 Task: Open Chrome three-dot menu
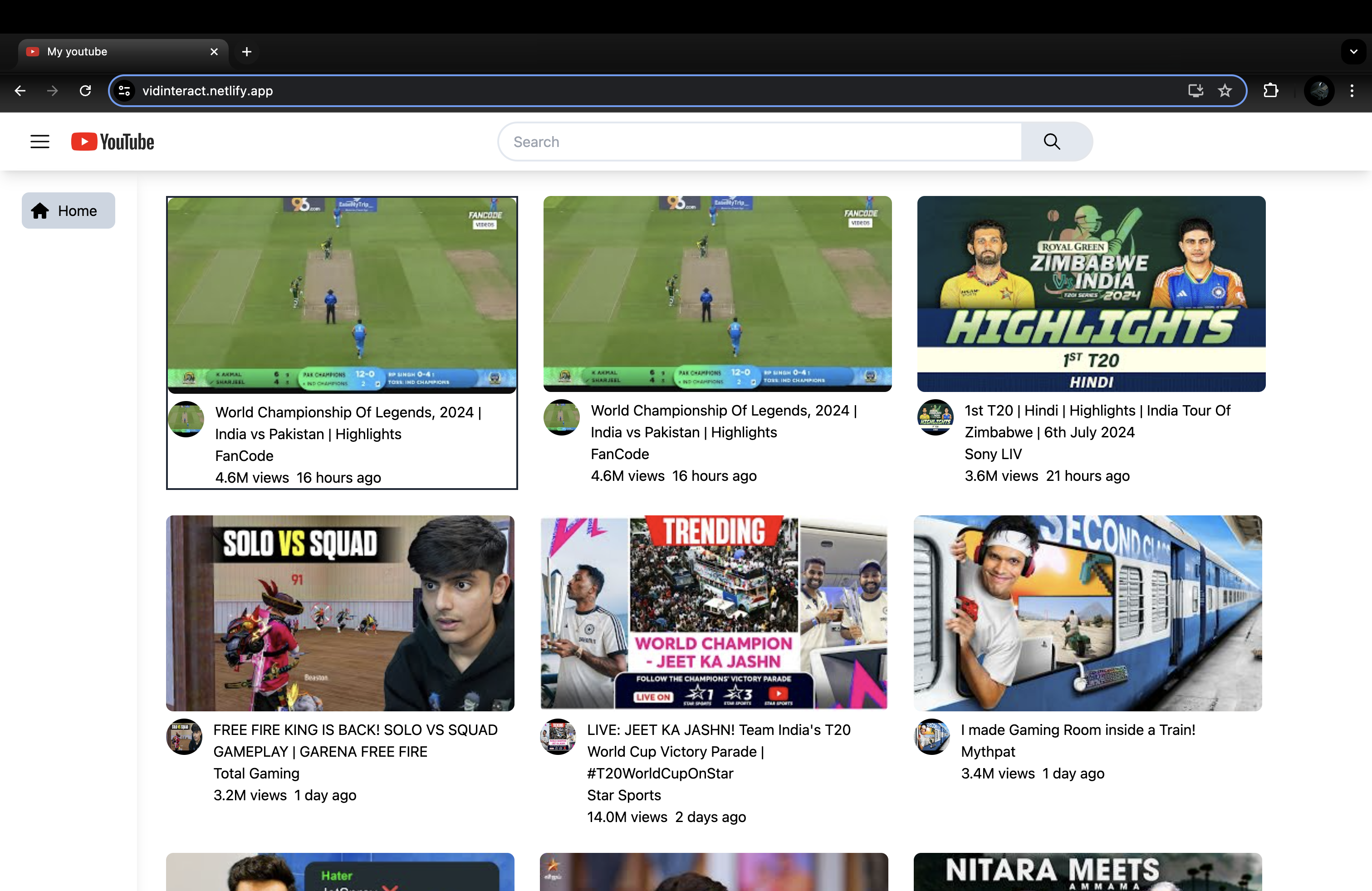click(x=1352, y=90)
